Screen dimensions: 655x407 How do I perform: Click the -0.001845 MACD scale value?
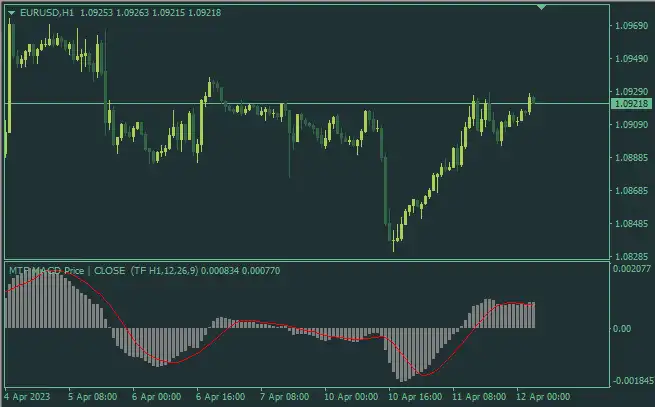[632, 381]
